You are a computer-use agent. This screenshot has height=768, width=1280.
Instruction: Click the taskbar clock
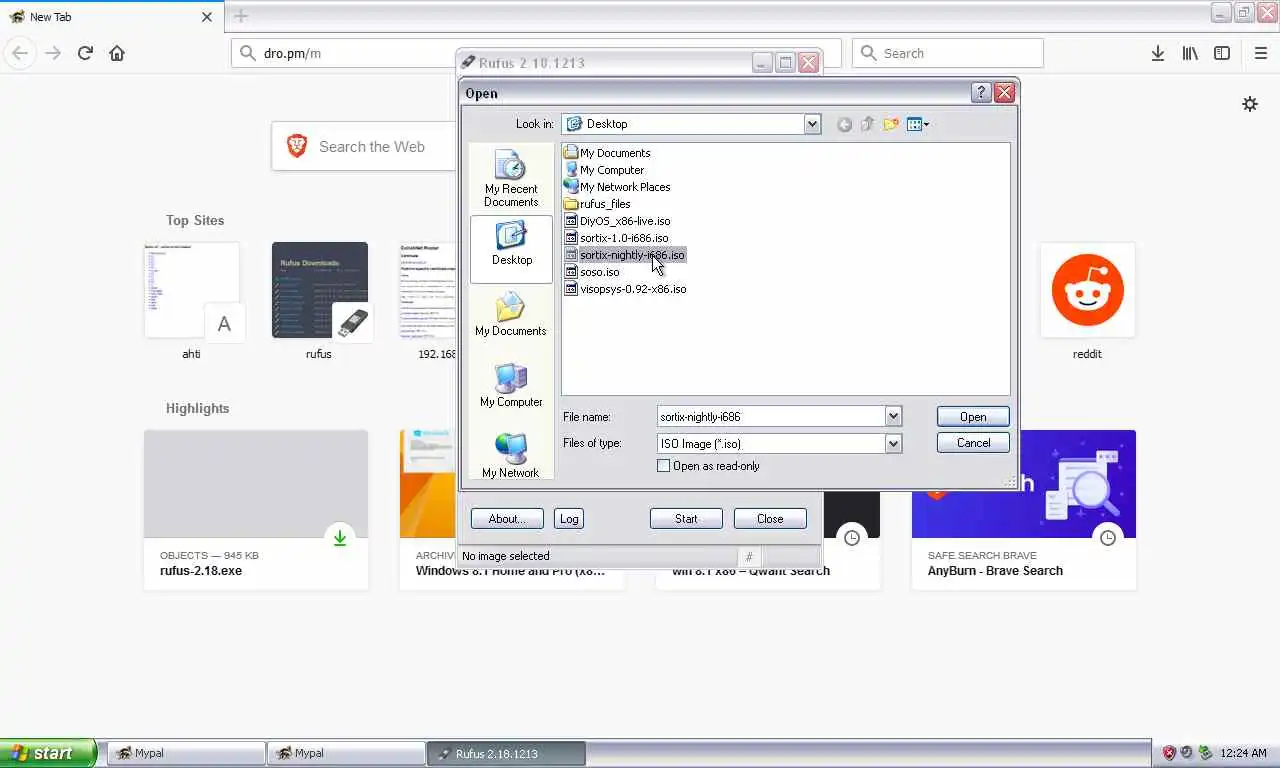tap(1244, 753)
